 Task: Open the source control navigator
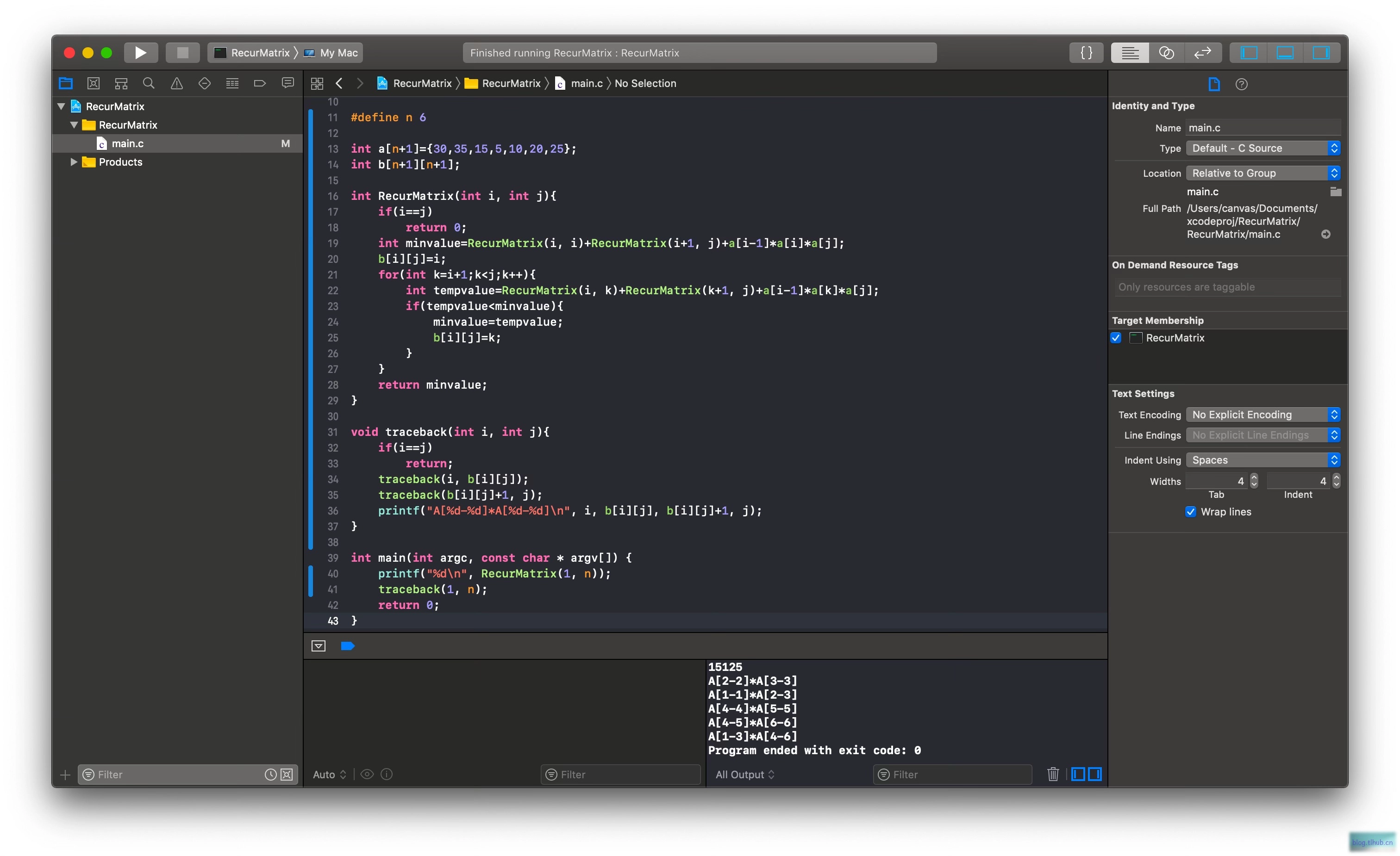pos(94,83)
